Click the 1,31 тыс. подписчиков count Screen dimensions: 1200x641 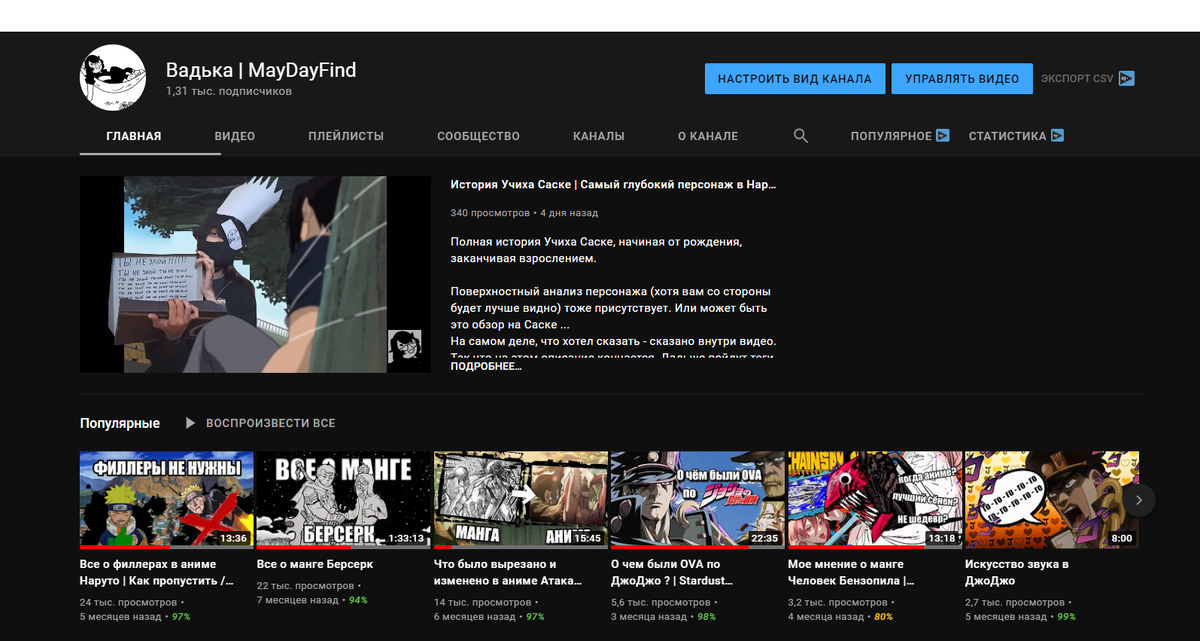coord(229,91)
